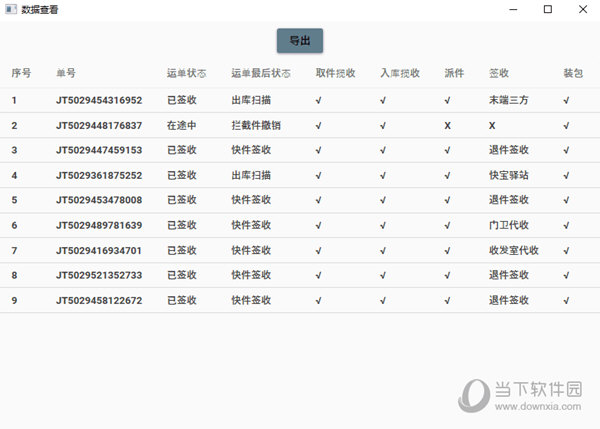Click 退件签收 in row JT5029453478008
Image resolution: width=600 pixels, height=429 pixels.
click(x=509, y=199)
